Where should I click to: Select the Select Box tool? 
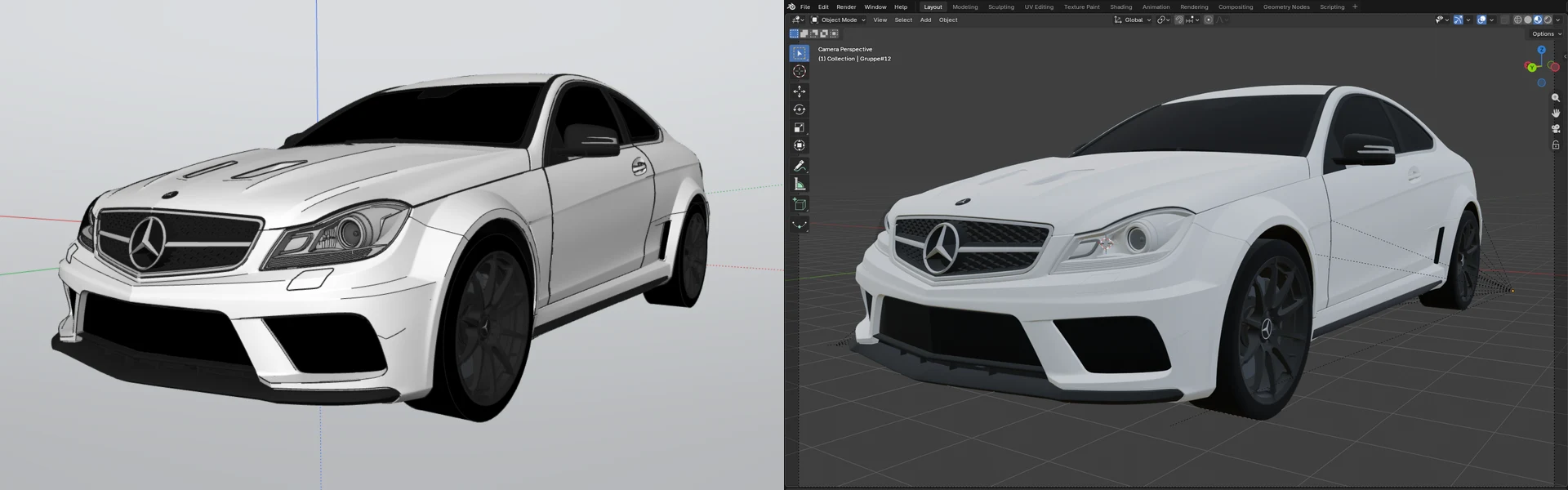pos(800,53)
